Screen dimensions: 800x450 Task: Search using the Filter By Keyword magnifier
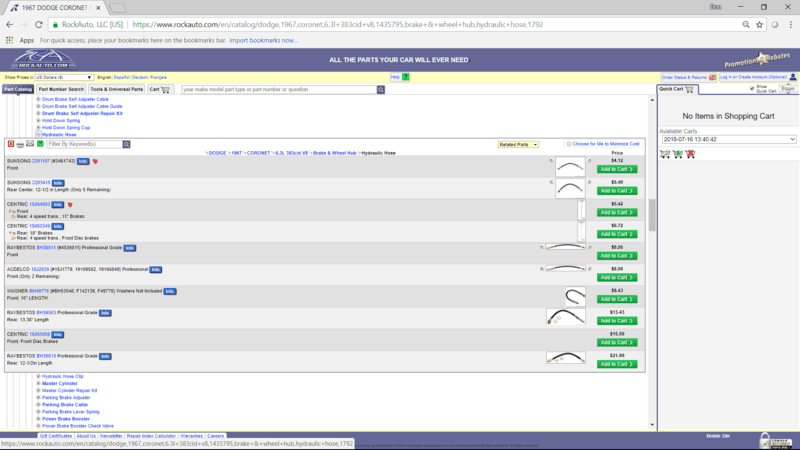click(127, 144)
